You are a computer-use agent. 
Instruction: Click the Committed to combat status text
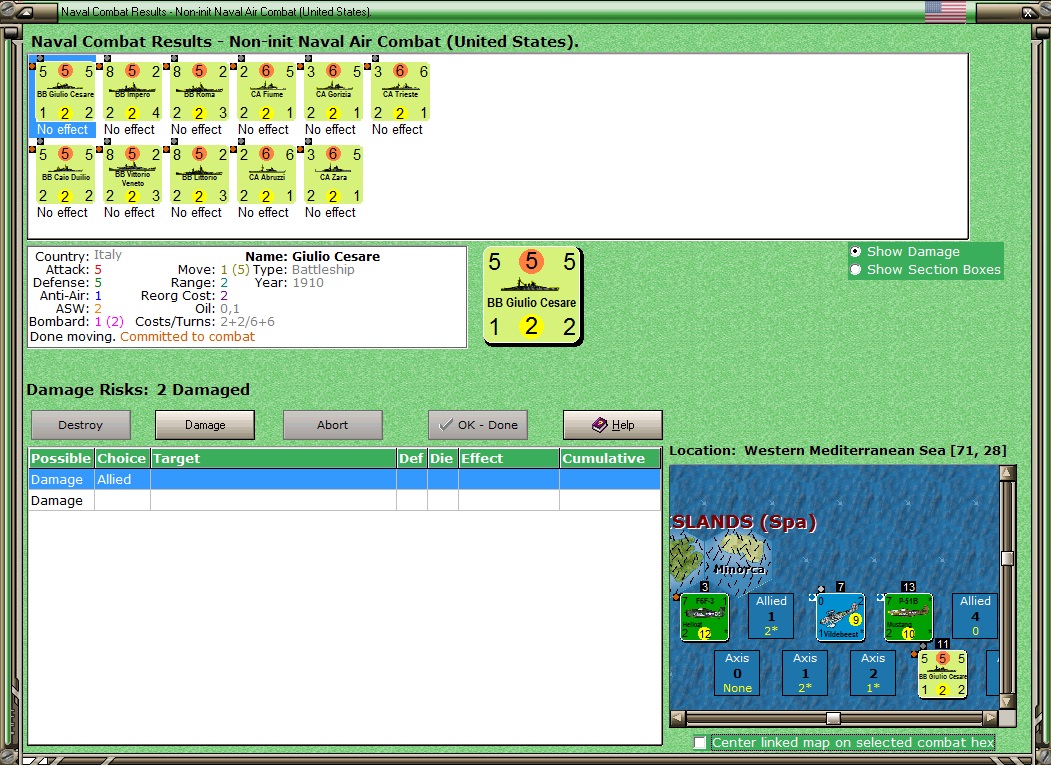click(x=188, y=337)
